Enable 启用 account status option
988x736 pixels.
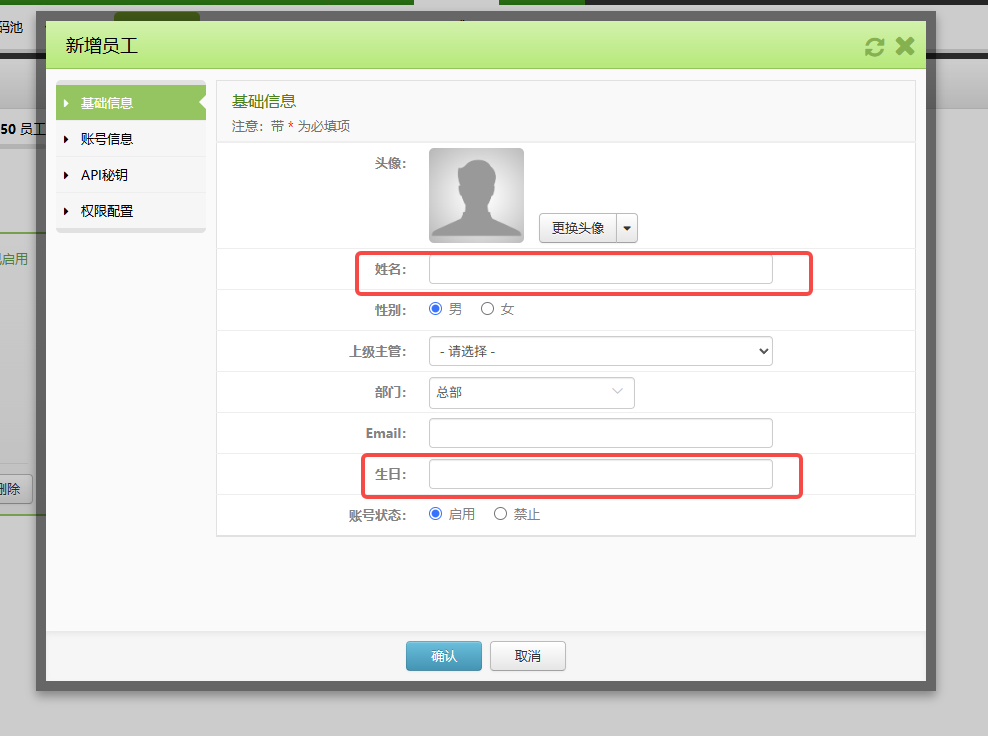pyautogui.click(x=434, y=513)
